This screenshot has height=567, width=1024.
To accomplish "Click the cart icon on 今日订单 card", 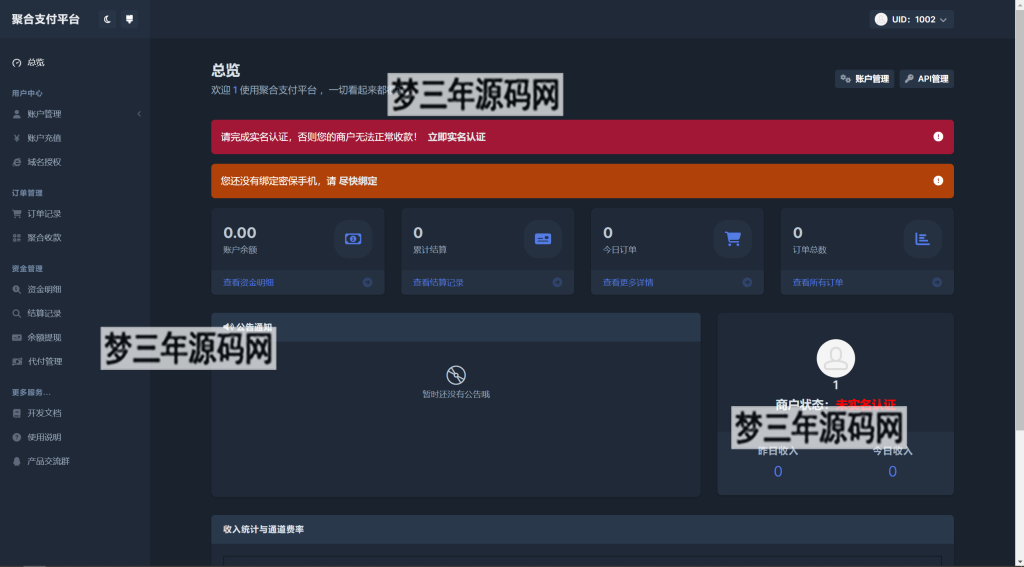I will [733, 239].
